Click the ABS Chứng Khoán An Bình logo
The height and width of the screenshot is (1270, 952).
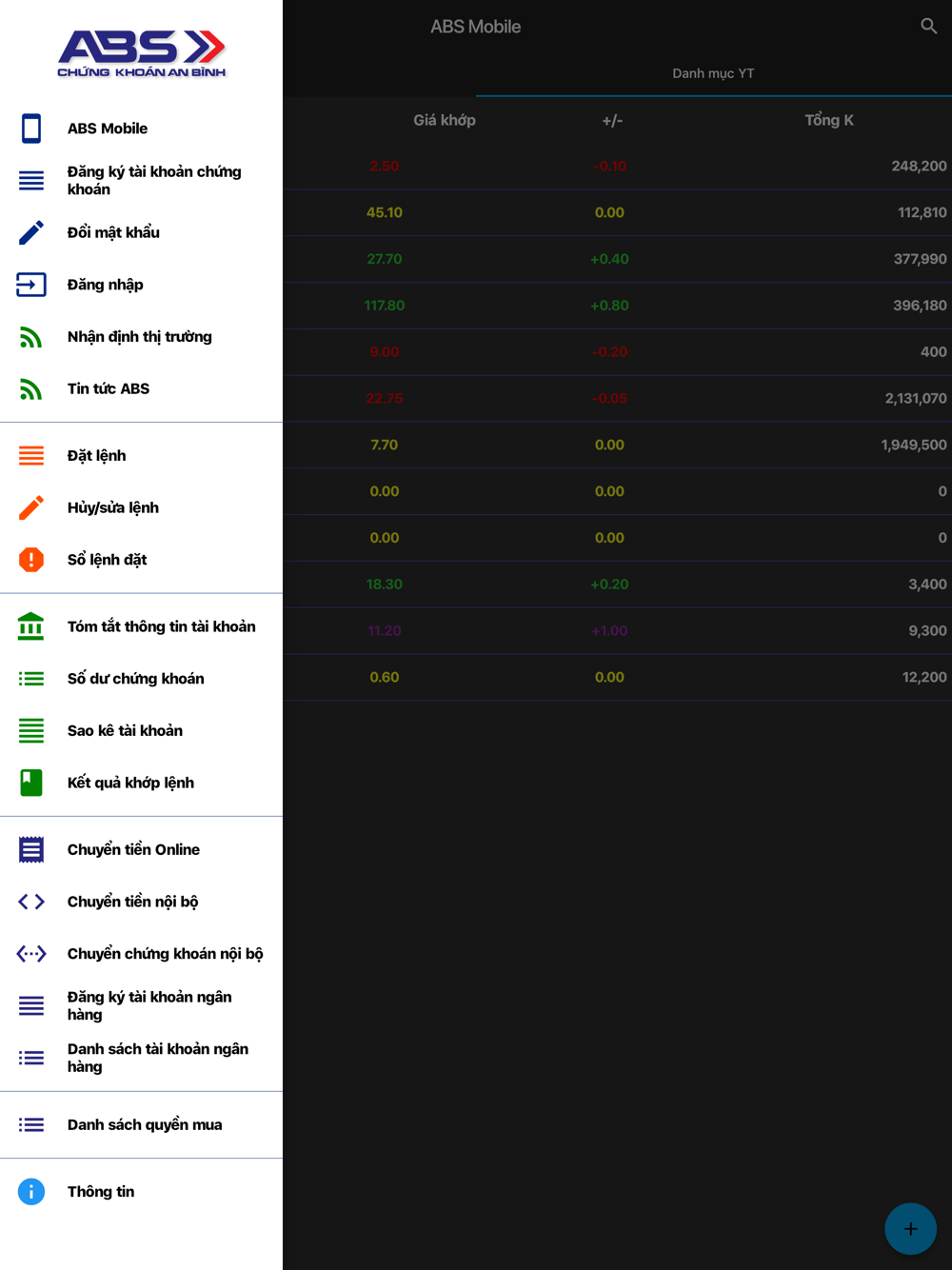click(x=142, y=53)
